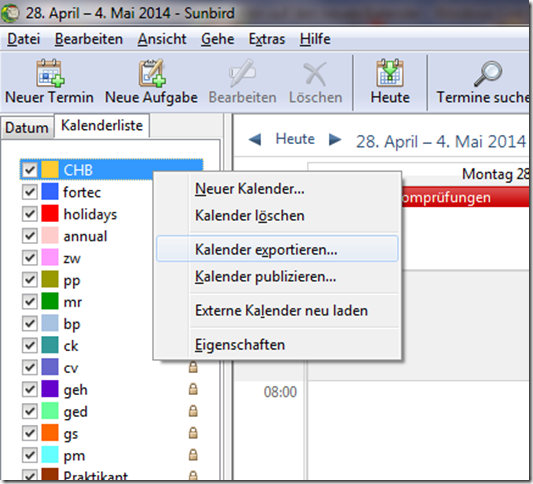Toggle the pp calendar checkbox

tap(30, 279)
